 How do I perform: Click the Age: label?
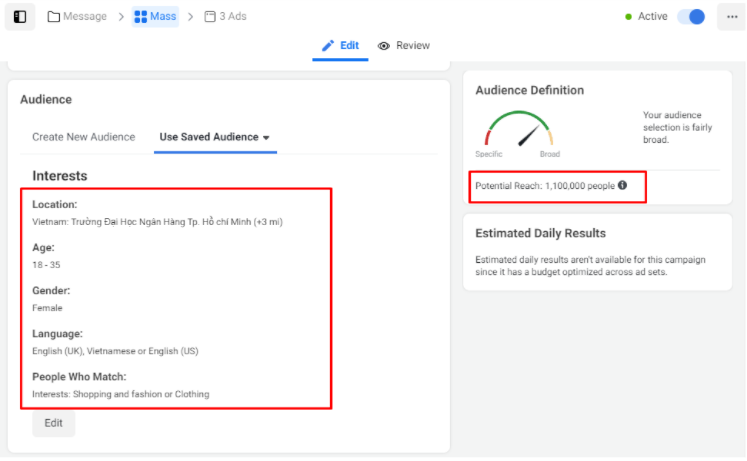(43, 248)
